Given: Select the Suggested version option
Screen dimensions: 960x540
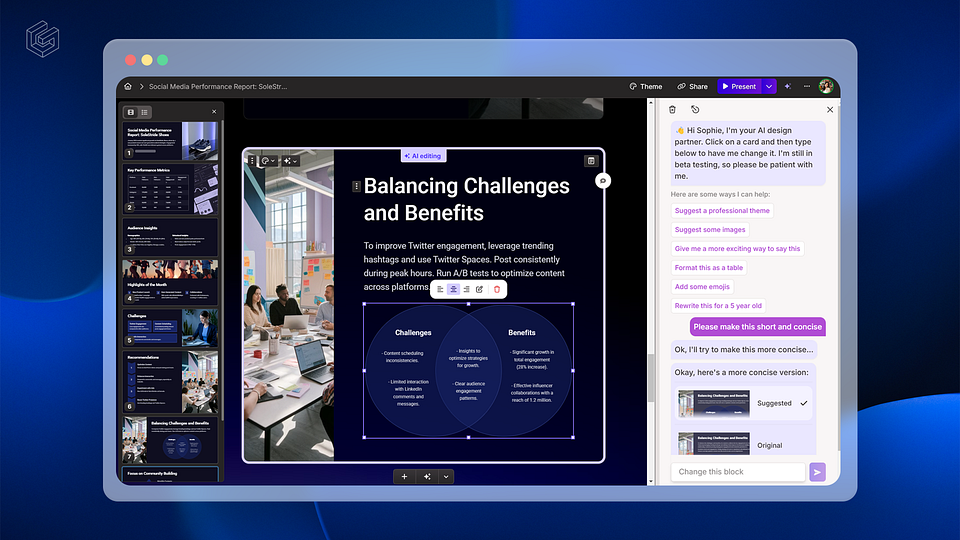Looking at the screenshot, I should pyautogui.click(x=744, y=403).
